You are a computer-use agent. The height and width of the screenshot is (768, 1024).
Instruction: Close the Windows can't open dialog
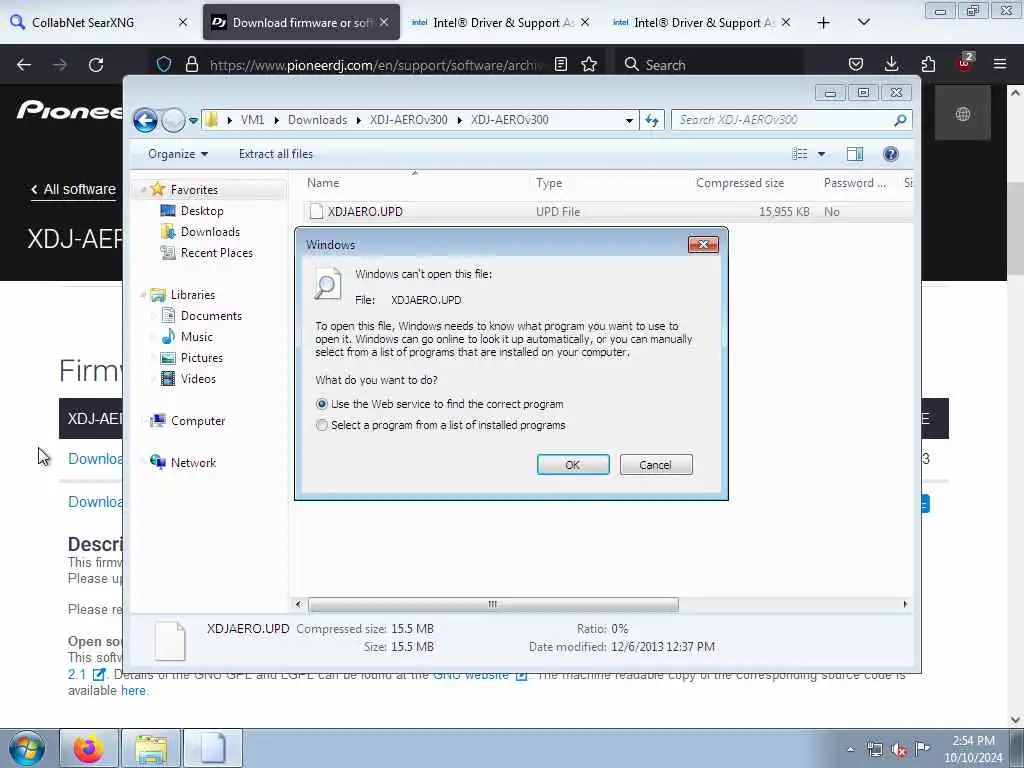click(703, 244)
